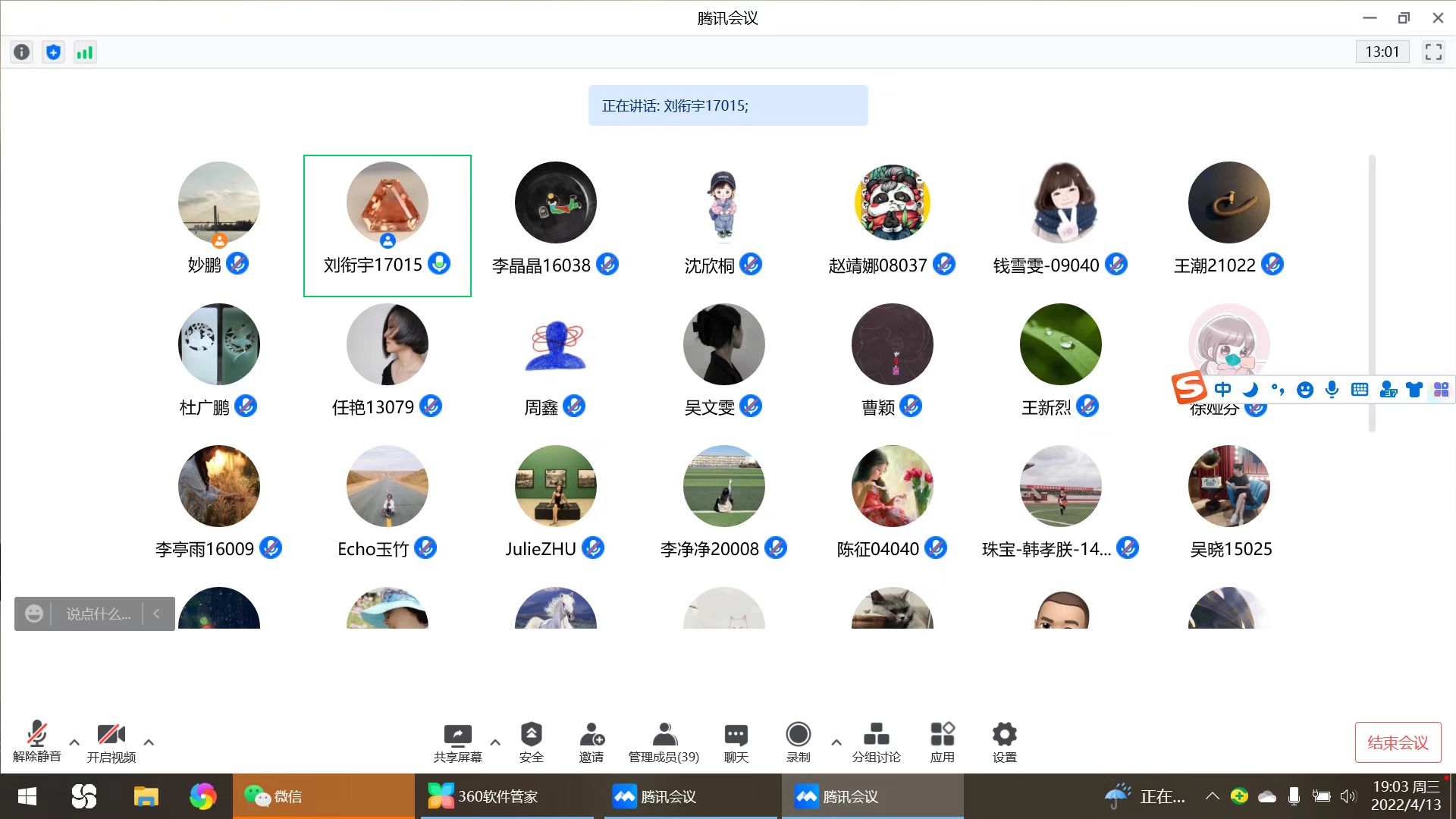
Task: Click the 说点什么 chat input box
Action: point(98,613)
